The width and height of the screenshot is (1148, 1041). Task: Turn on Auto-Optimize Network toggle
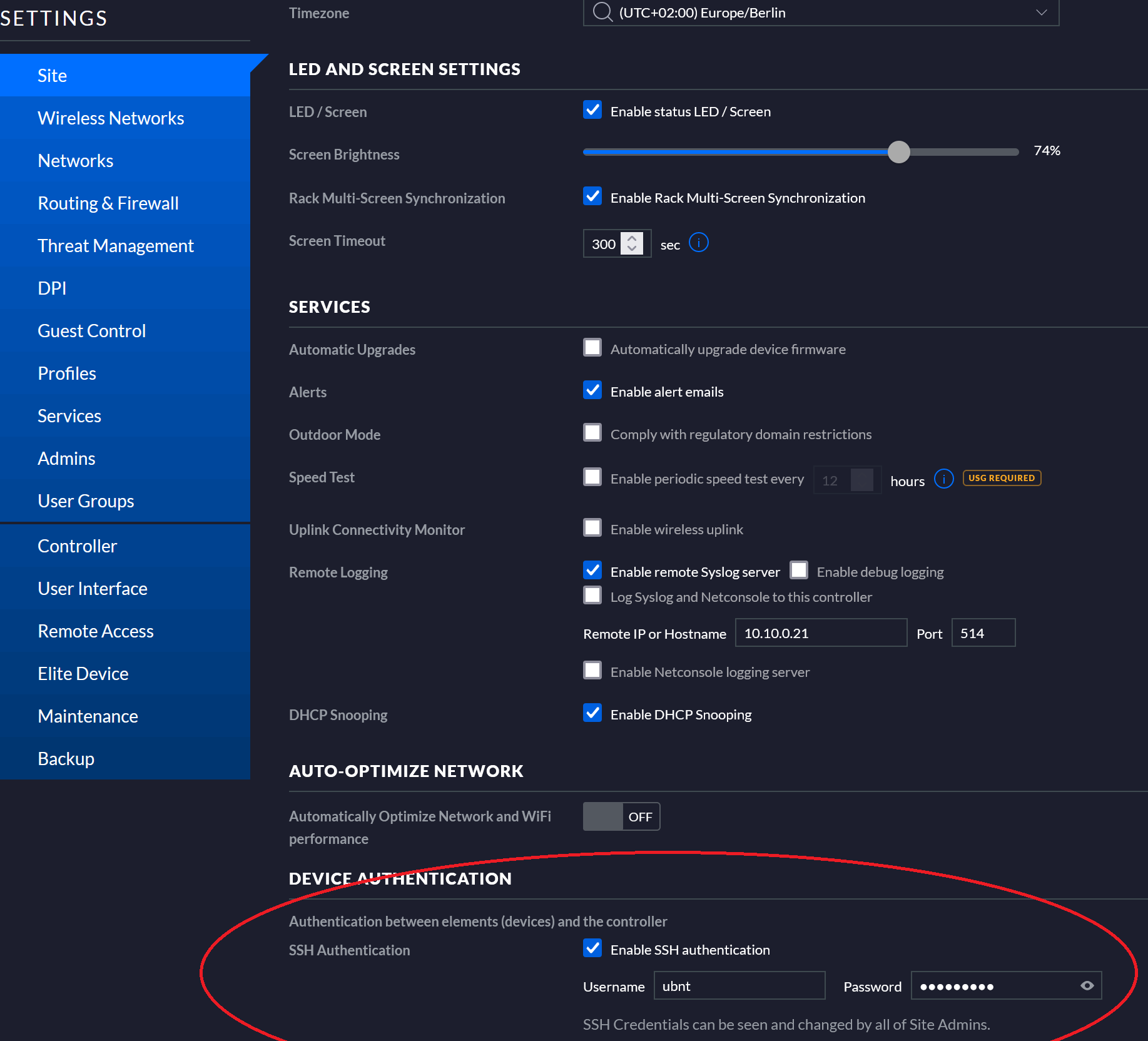tap(621, 816)
